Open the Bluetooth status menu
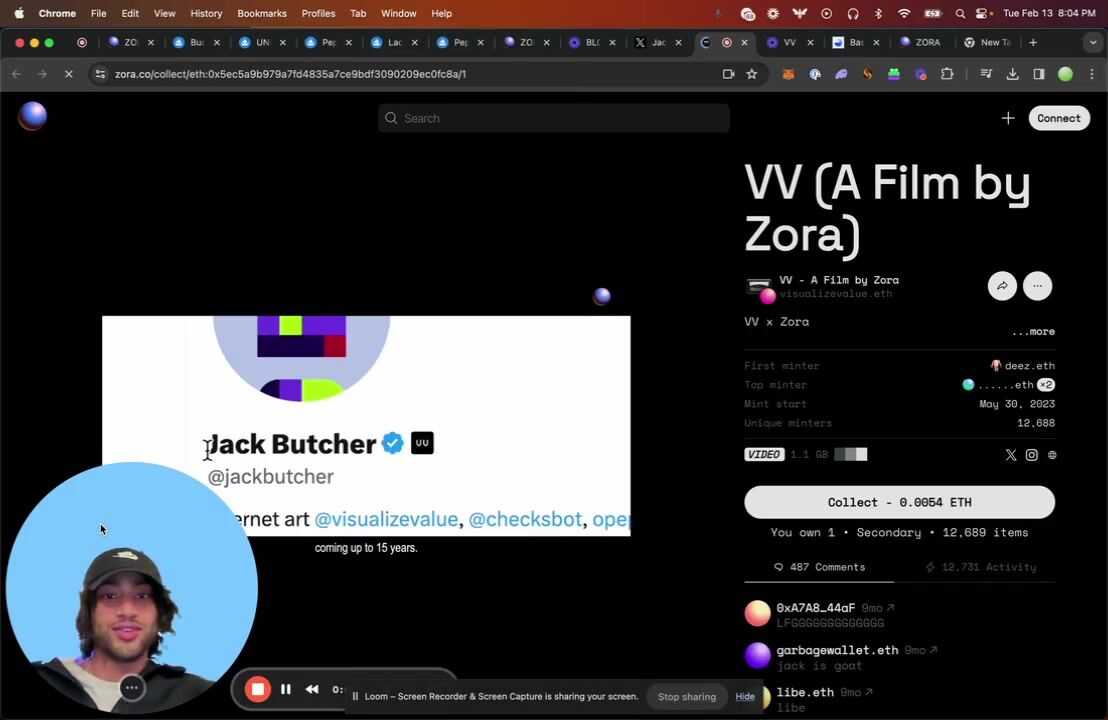 878,13
